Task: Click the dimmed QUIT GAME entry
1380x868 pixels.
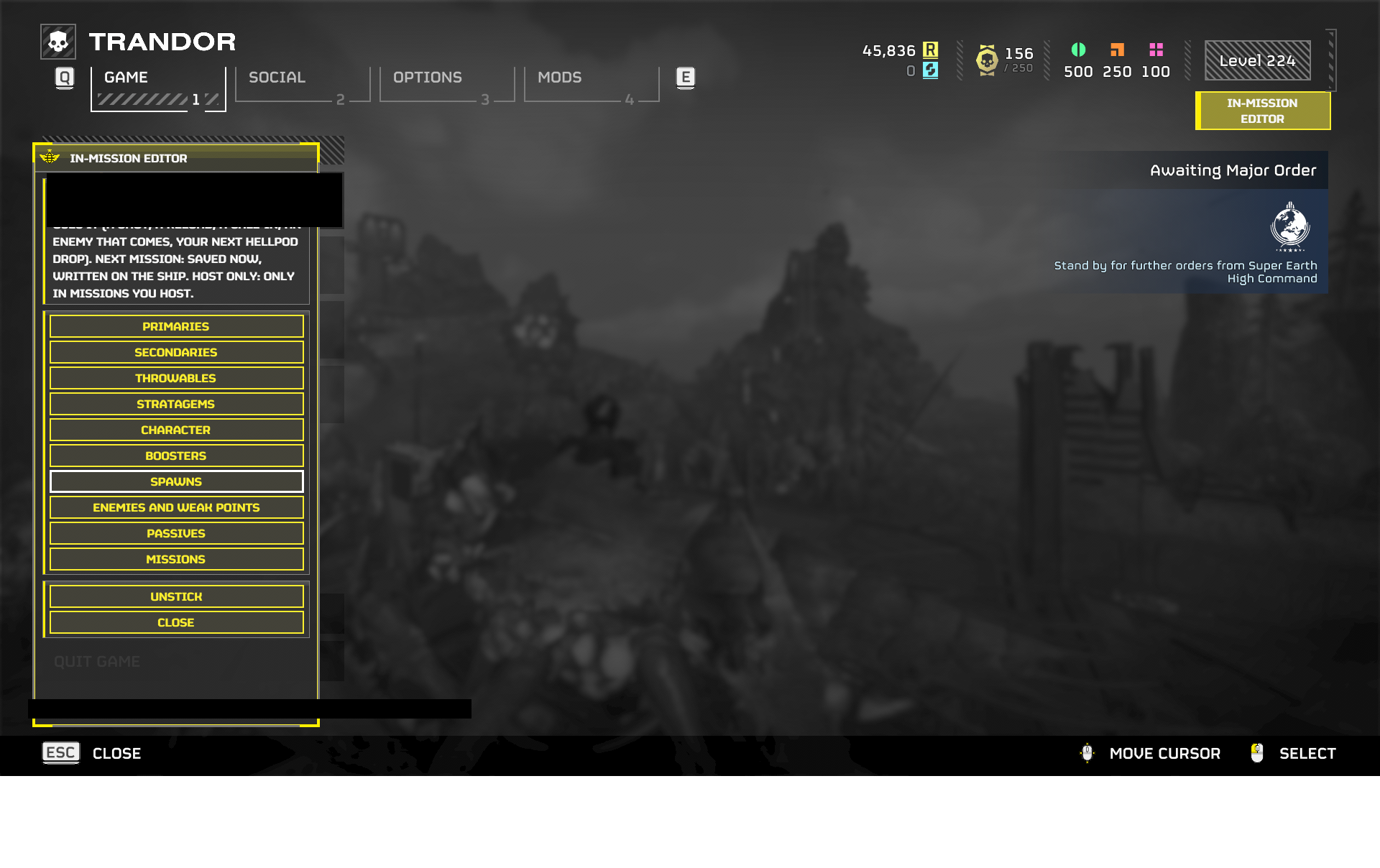Action: pos(97,662)
